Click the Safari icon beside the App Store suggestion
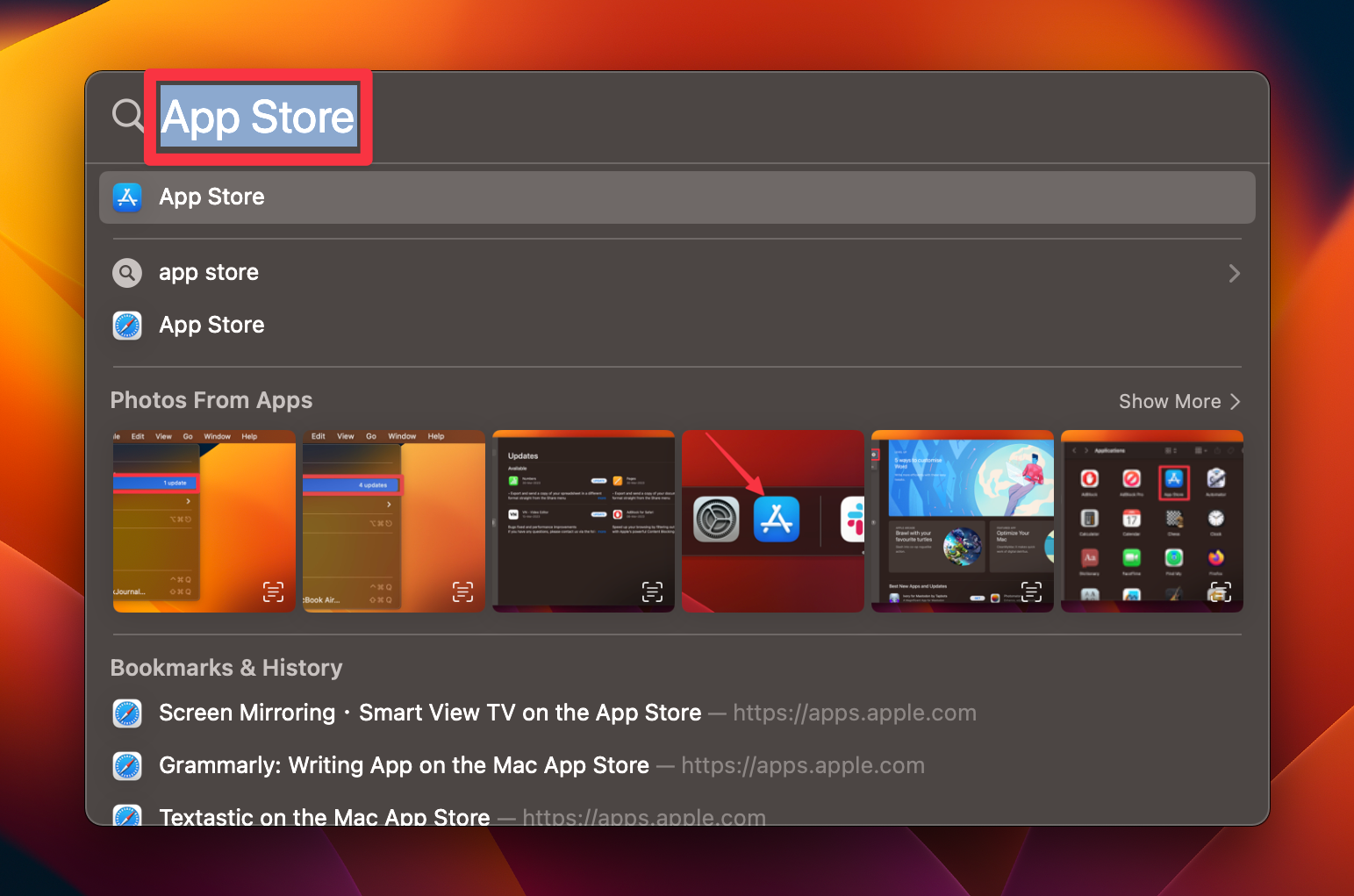This screenshot has height=896, width=1354. [127, 326]
